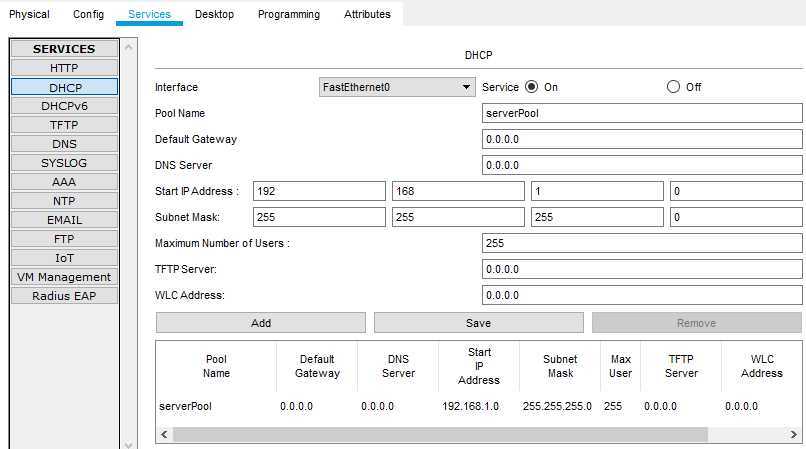Switch to the Physical tab

click(x=29, y=14)
